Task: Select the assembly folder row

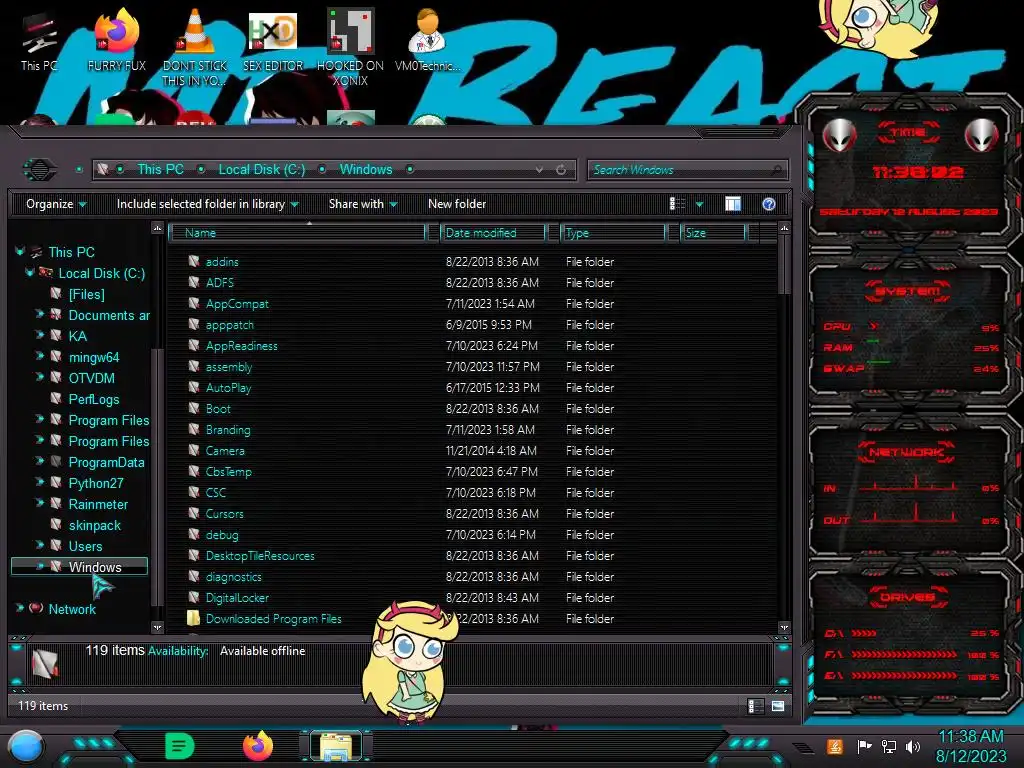Action: point(472,367)
